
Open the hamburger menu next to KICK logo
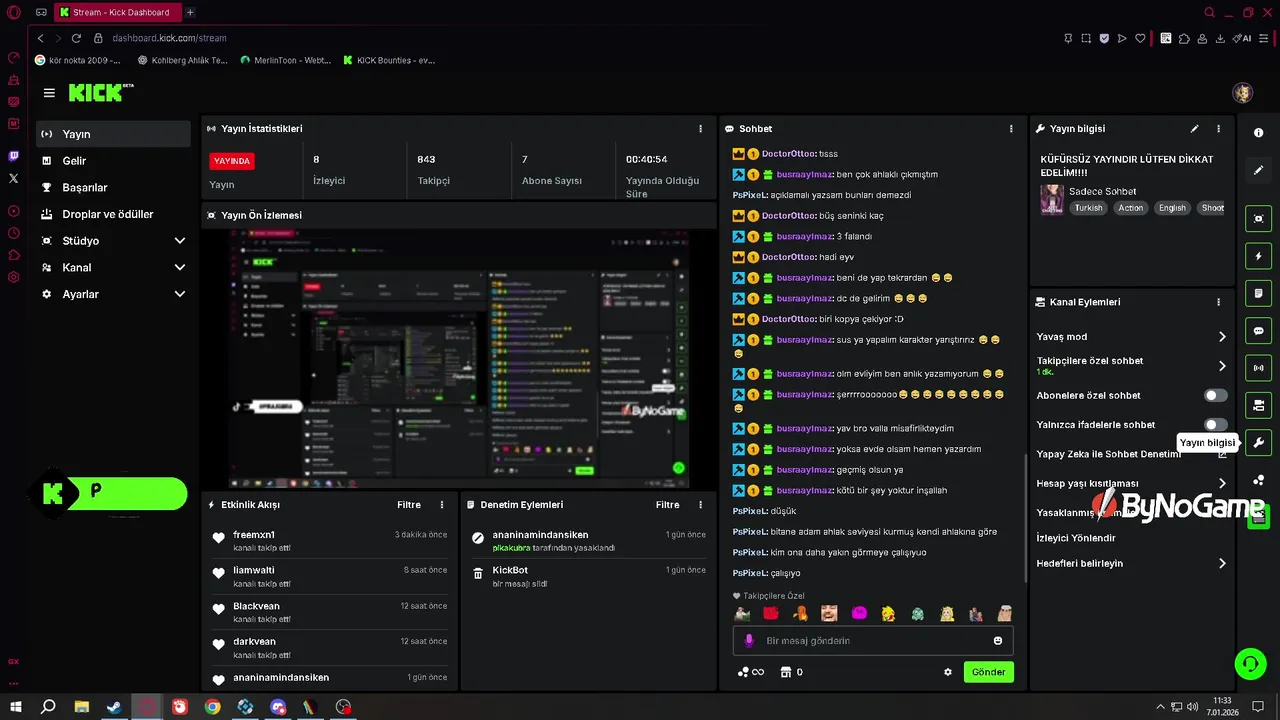tap(49, 93)
